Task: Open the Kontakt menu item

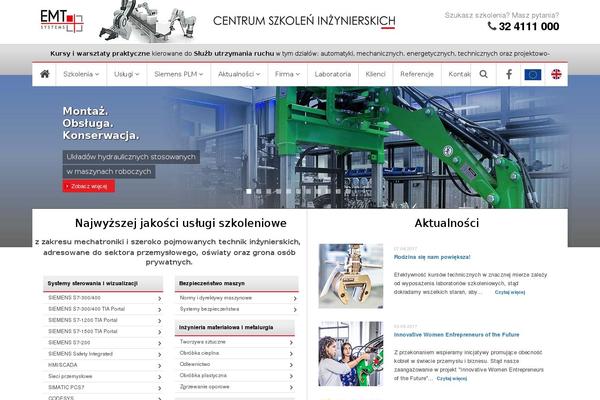Action: pyautogui.click(x=459, y=74)
